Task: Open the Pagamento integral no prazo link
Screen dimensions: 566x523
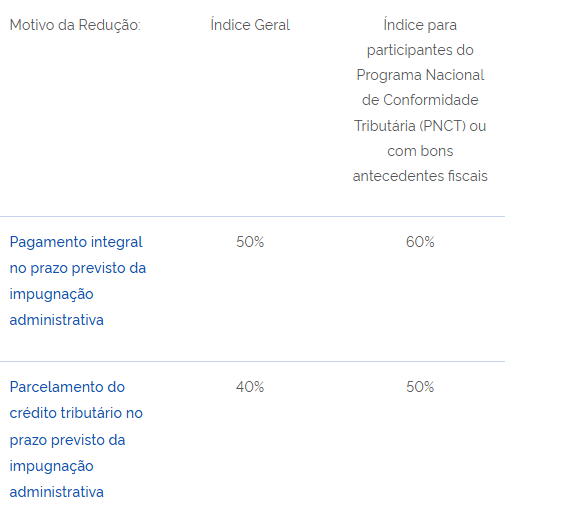Action: [78, 281]
